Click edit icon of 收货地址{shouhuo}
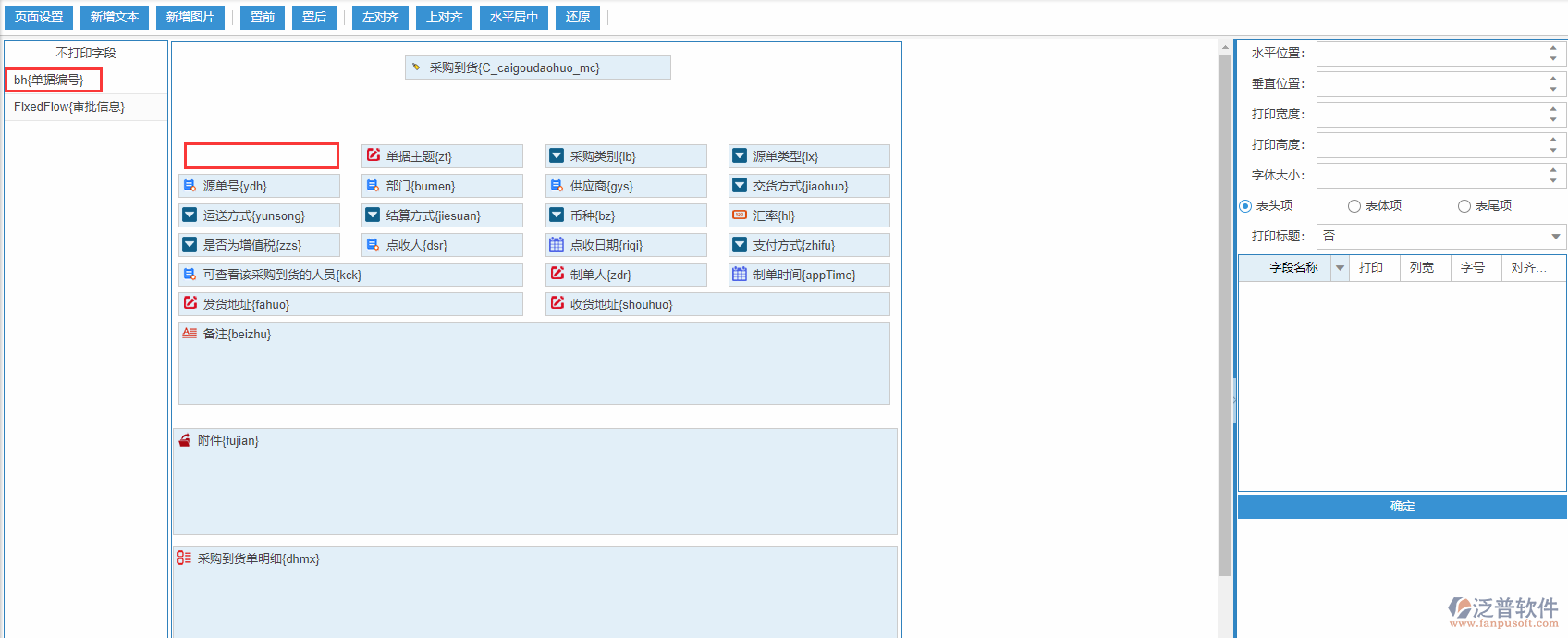The height and width of the screenshot is (638, 1568). click(557, 303)
